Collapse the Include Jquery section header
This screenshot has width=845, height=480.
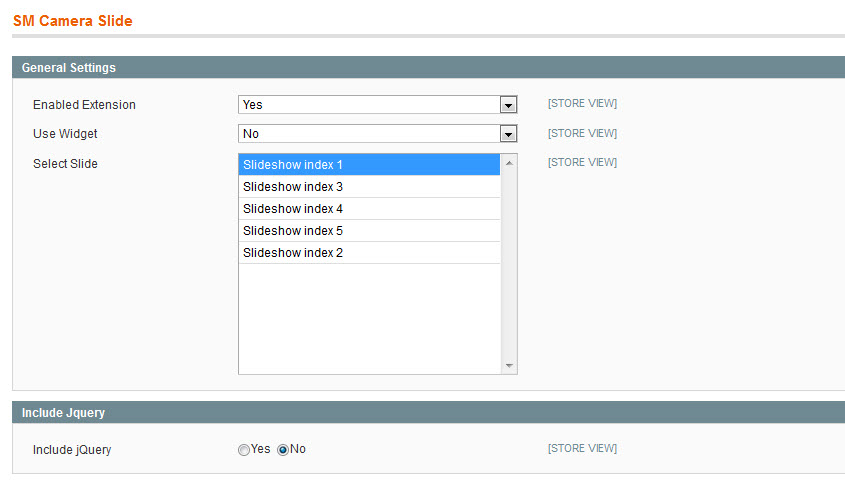[x=428, y=413]
